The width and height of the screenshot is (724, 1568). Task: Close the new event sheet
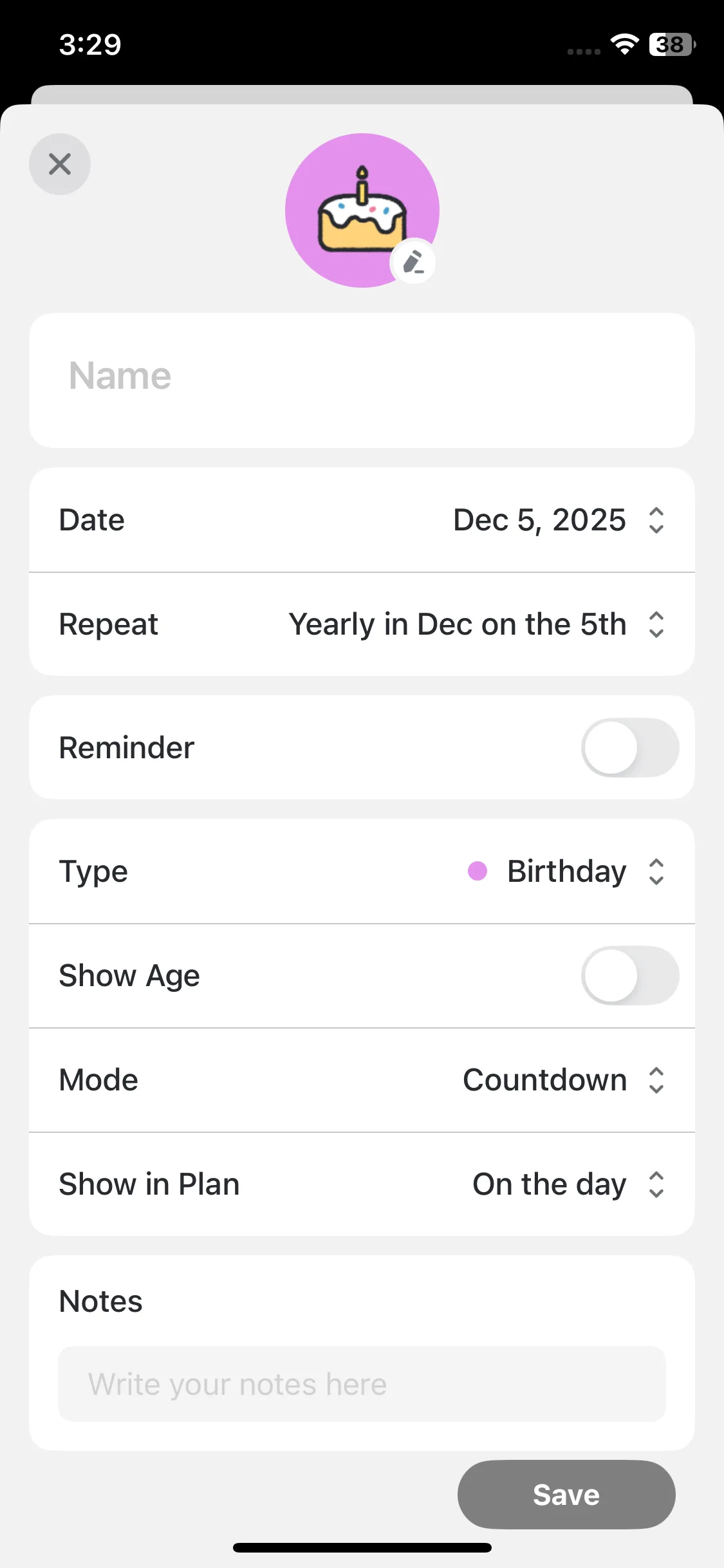(x=60, y=164)
